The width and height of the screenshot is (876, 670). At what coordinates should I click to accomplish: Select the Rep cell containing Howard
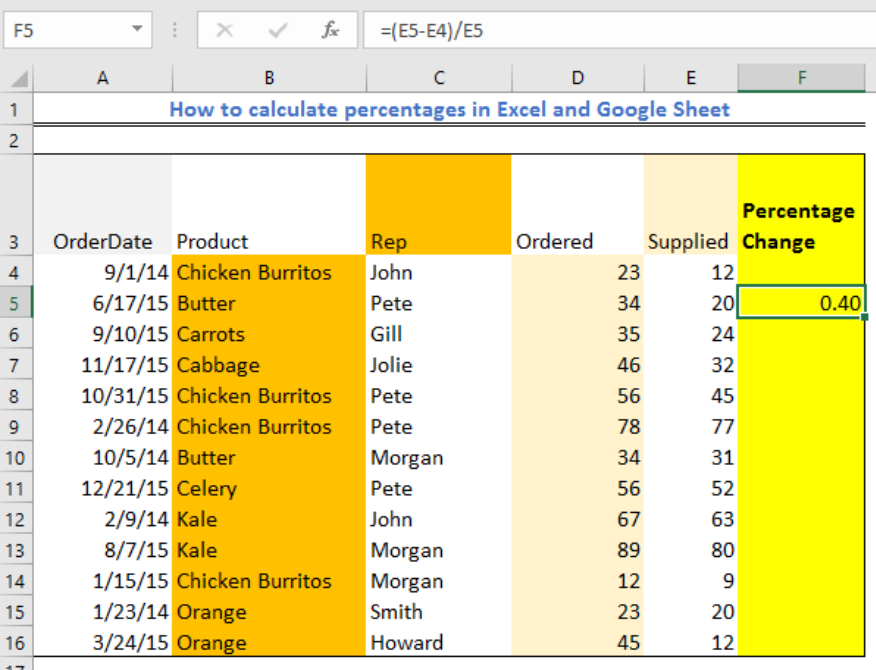[x=438, y=643]
